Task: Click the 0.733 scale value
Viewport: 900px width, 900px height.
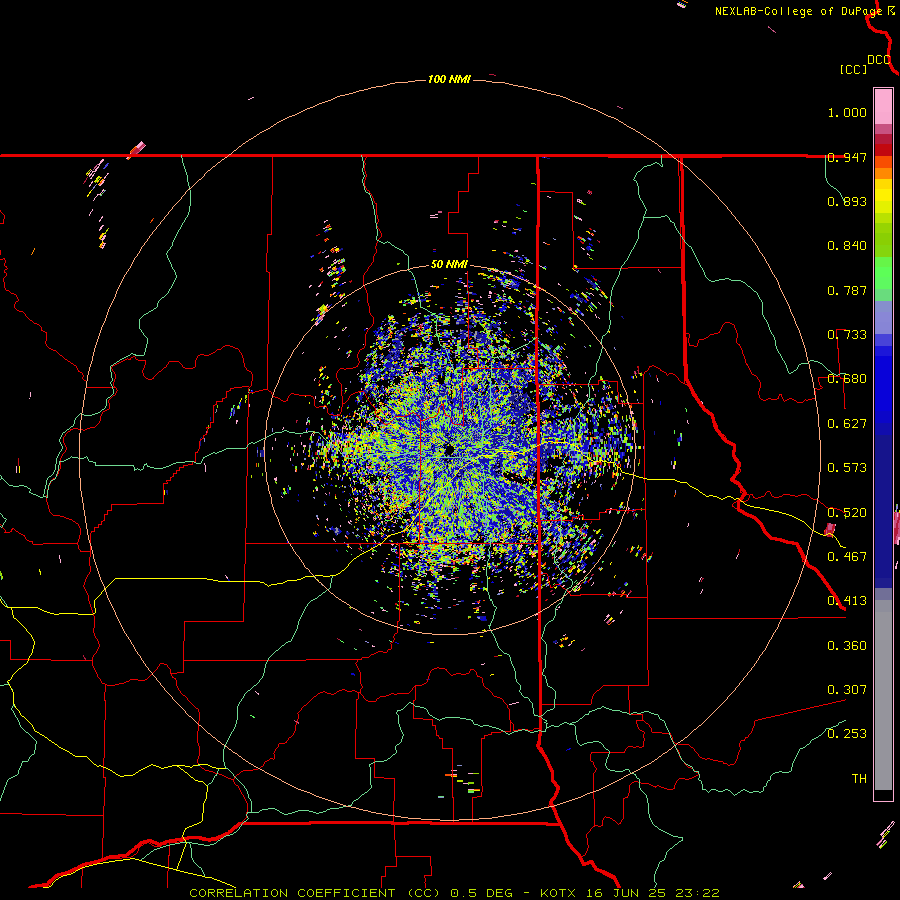Action: tap(847, 335)
